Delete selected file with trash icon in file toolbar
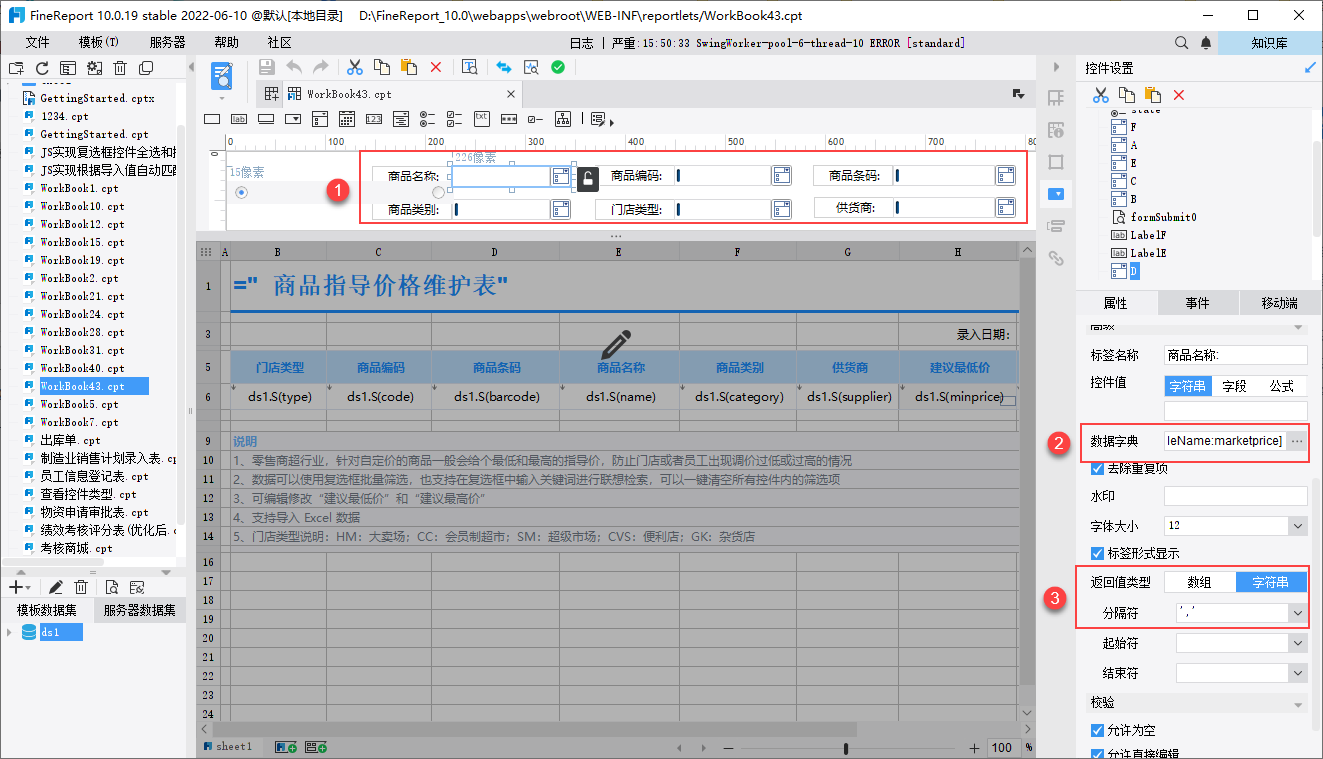 (x=120, y=68)
